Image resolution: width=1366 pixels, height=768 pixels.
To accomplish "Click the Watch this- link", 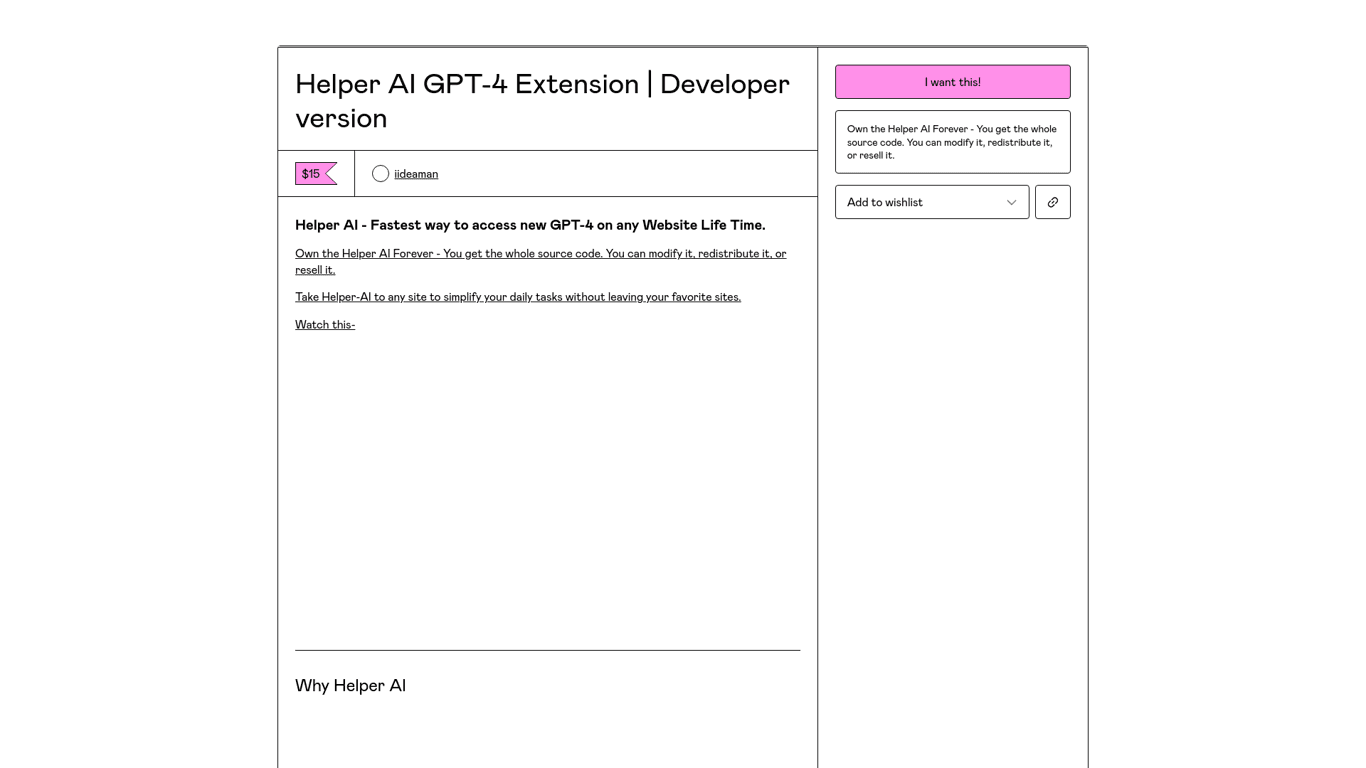I will pos(324,324).
